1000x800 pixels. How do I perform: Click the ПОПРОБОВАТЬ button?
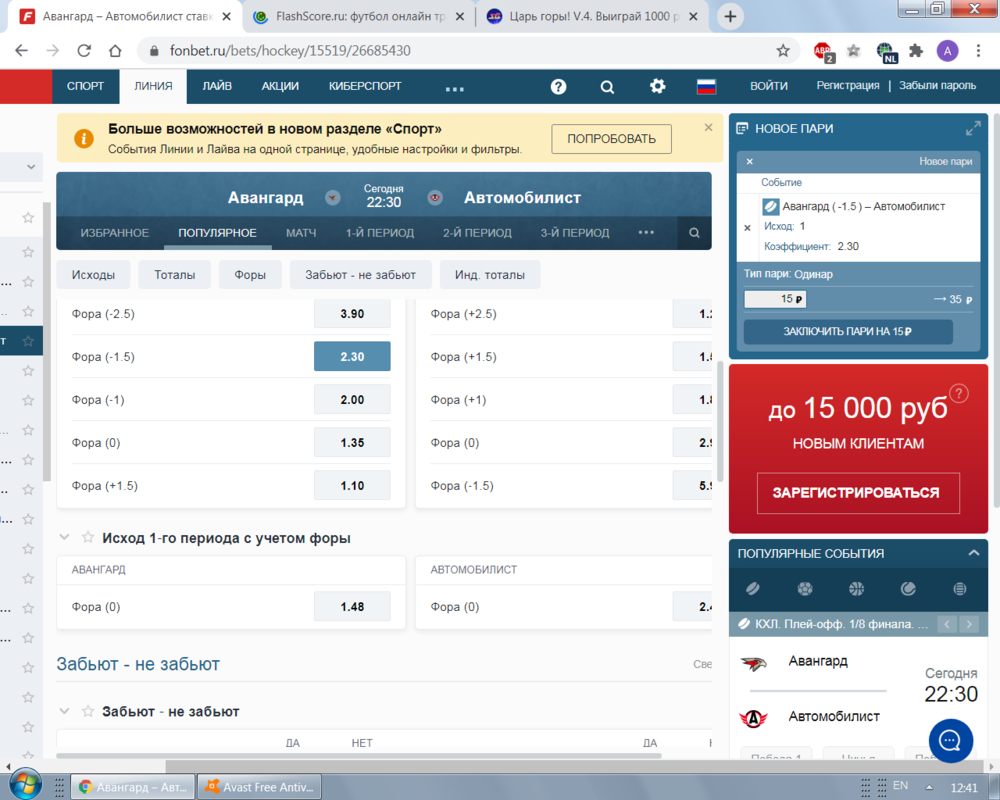(x=612, y=139)
